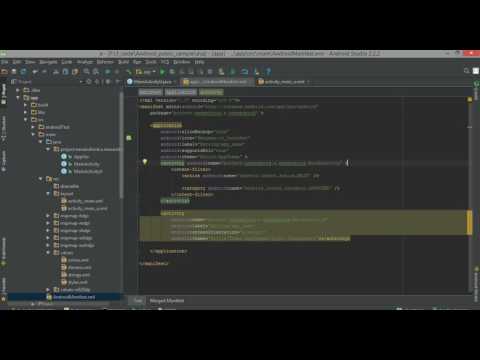480x360 pixels.
Task: Open the app run configuration dropdown
Action: [146, 72]
